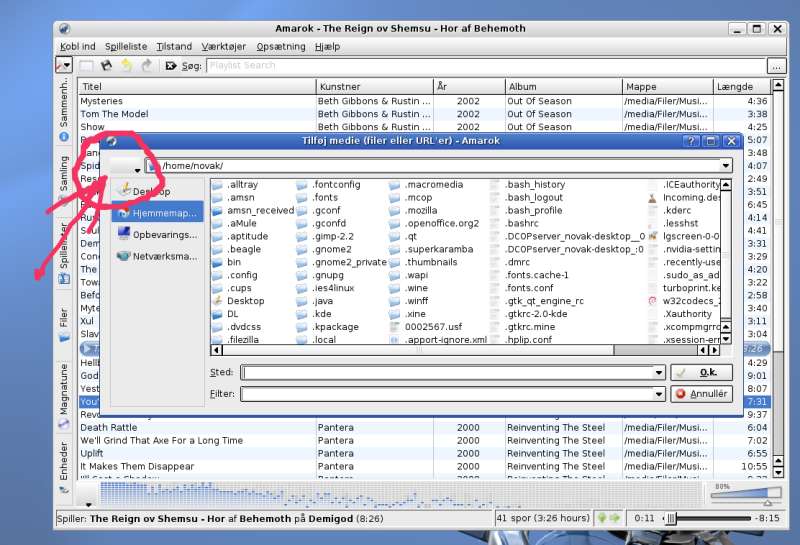
Task: Open the dialog toolbar dropdown arrow button
Action: click(x=137, y=169)
